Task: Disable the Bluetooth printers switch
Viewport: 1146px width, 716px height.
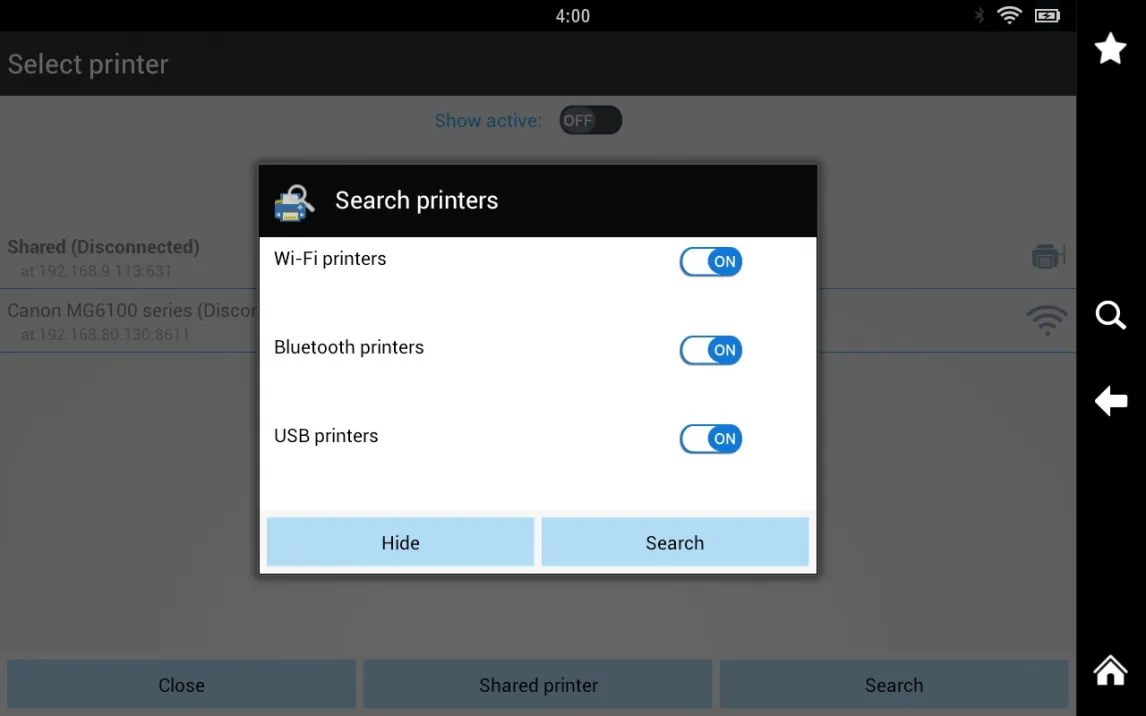Action: click(711, 350)
